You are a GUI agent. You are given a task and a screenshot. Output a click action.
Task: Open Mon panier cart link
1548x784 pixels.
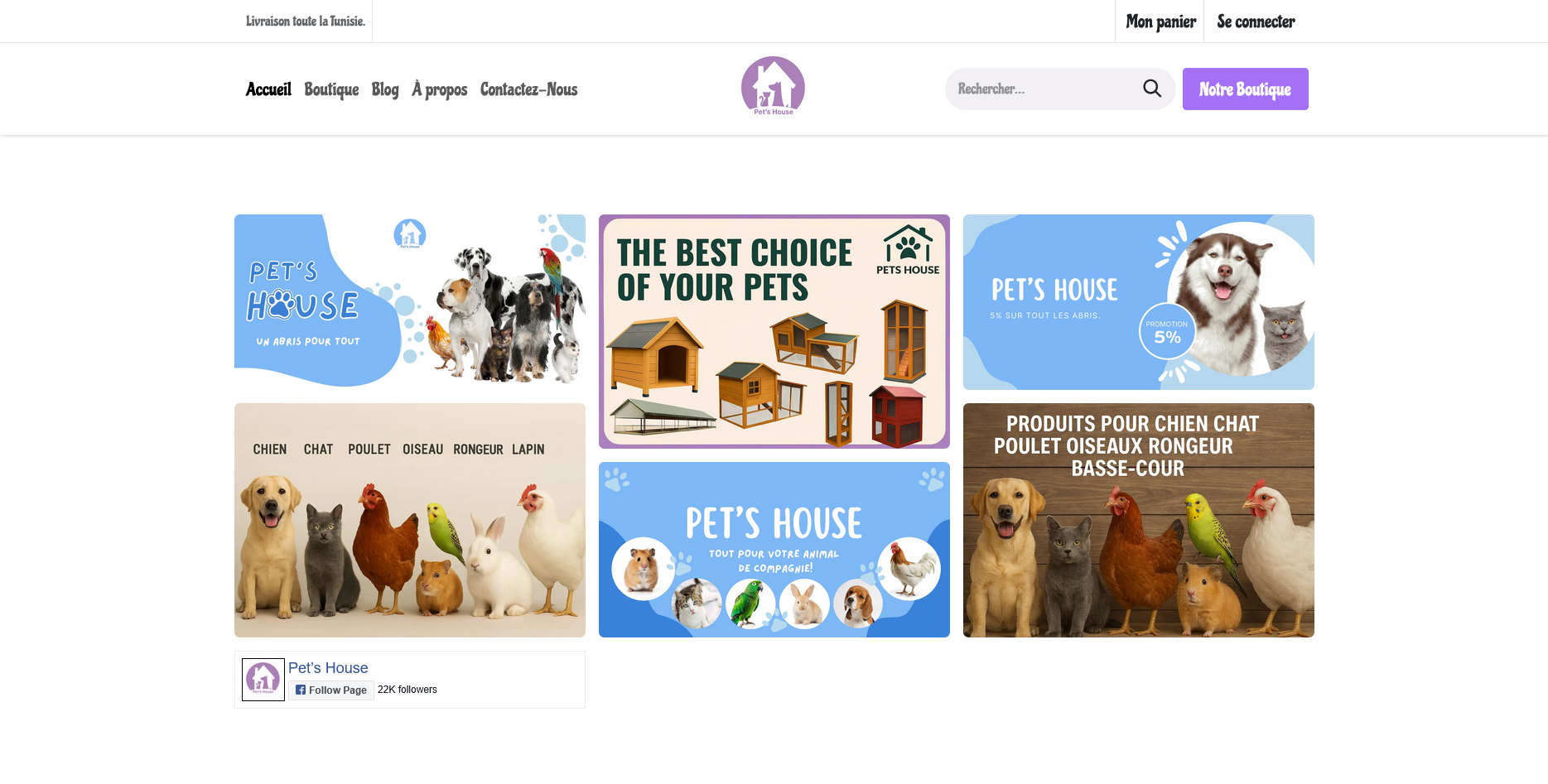(x=1160, y=22)
